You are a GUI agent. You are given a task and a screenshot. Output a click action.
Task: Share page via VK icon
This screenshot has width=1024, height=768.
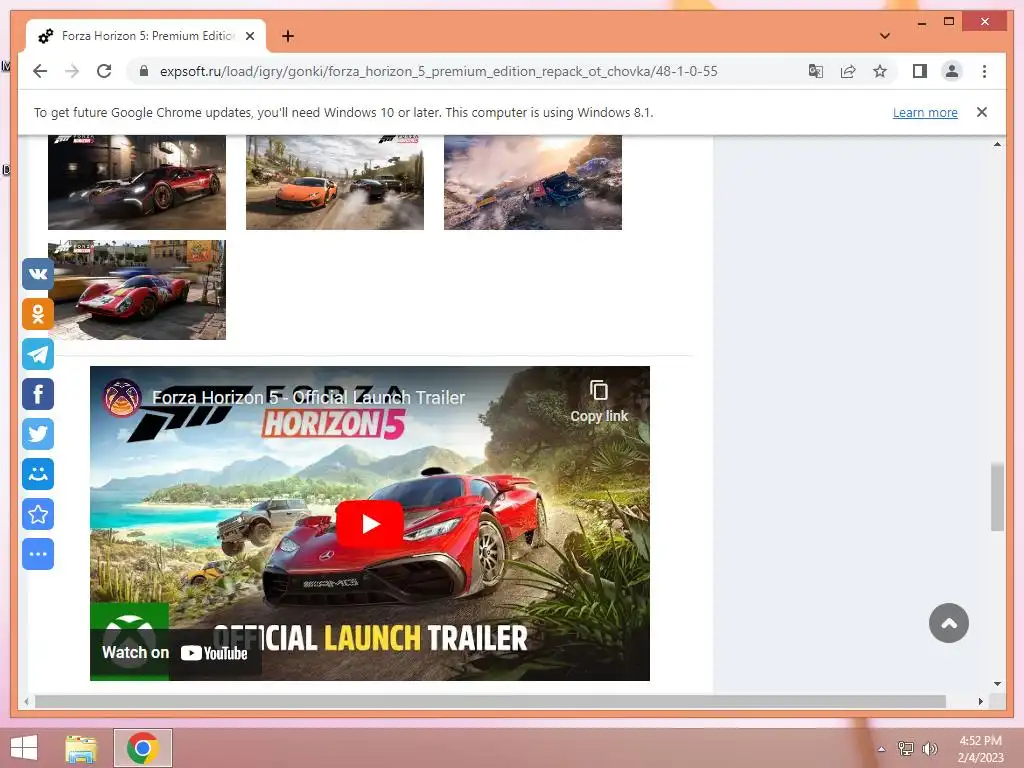(x=38, y=274)
